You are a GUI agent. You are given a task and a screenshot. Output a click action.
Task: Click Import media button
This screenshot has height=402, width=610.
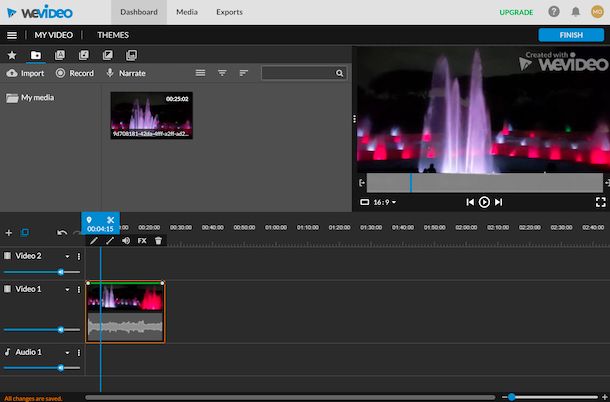pos(25,73)
